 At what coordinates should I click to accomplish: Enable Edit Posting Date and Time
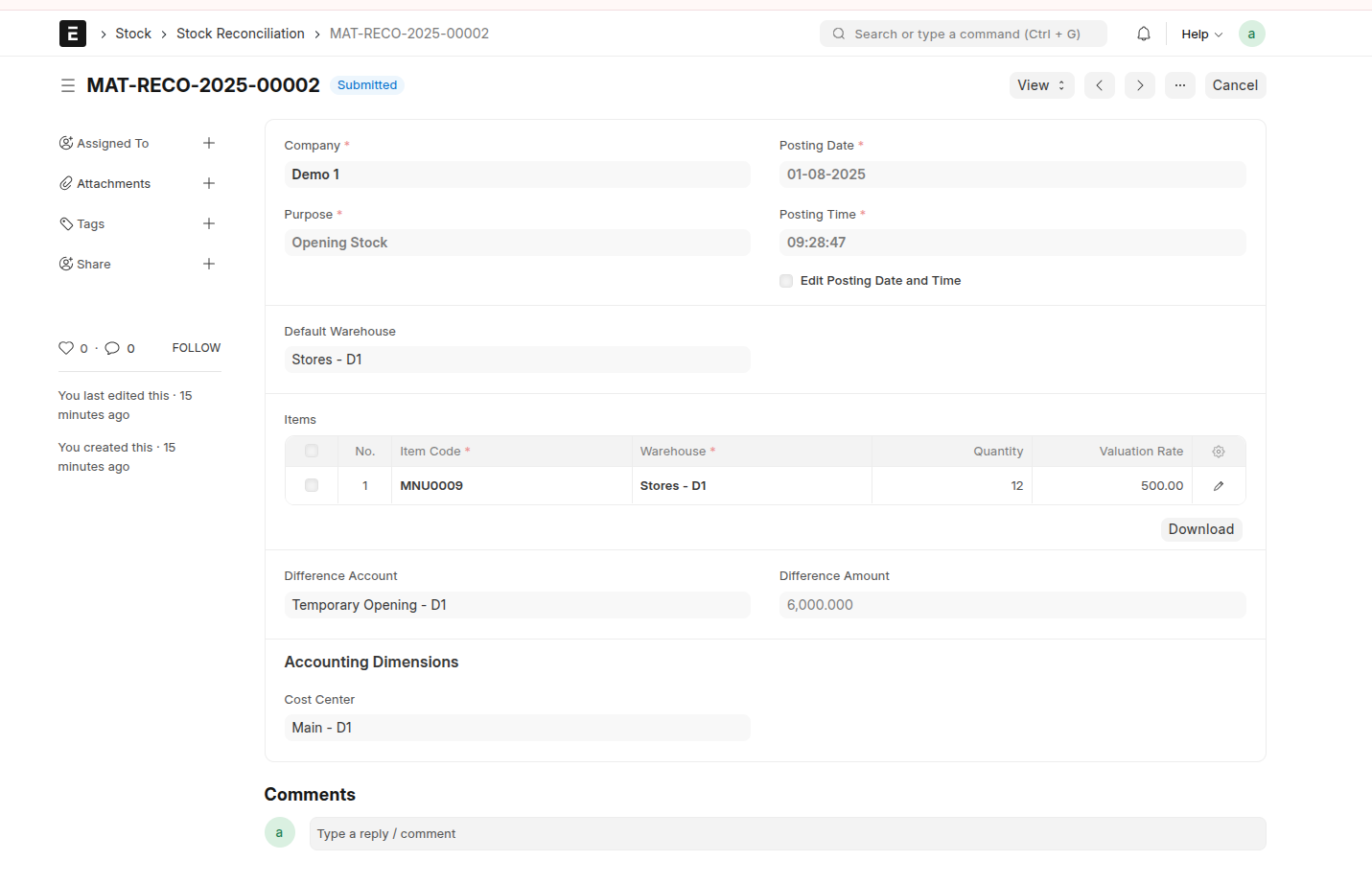(786, 280)
